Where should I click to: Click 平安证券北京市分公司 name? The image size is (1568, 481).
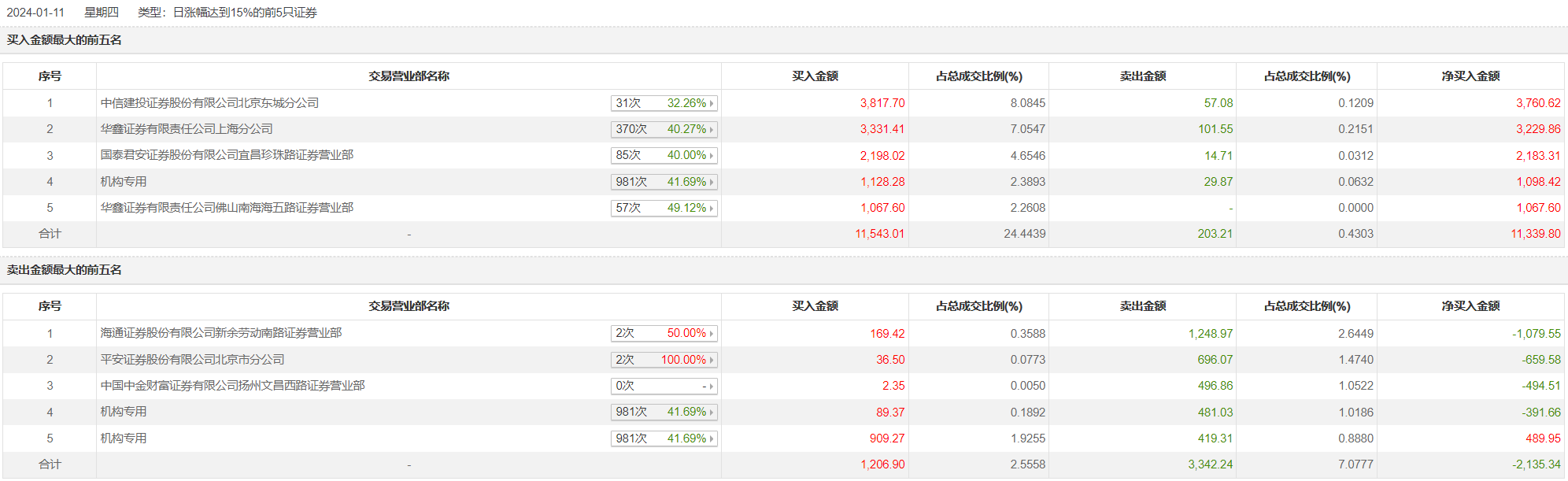point(192,360)
